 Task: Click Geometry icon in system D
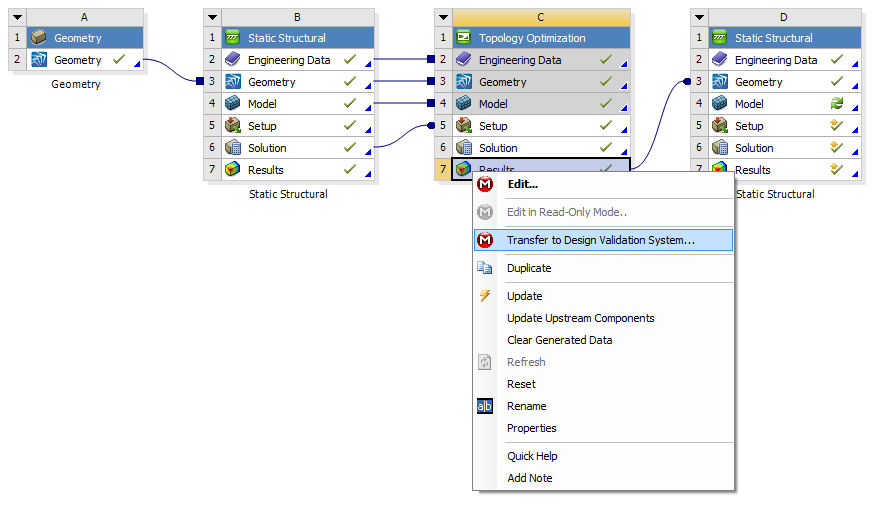pos(720,82)
